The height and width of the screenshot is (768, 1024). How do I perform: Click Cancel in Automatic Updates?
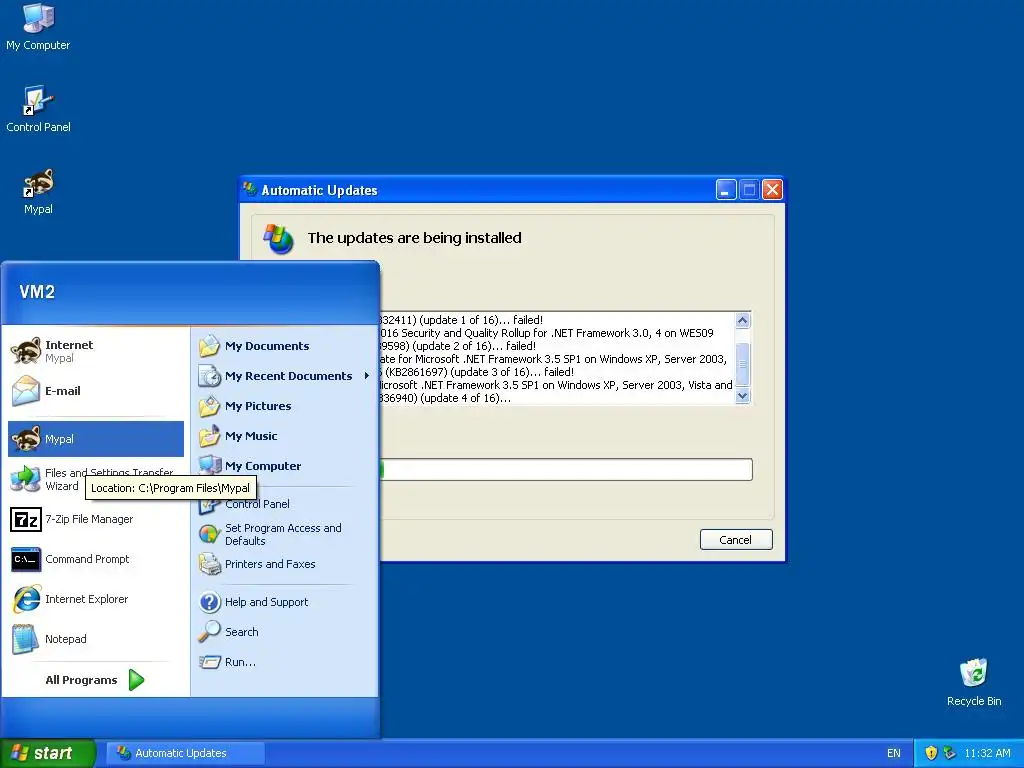(736, 540)
